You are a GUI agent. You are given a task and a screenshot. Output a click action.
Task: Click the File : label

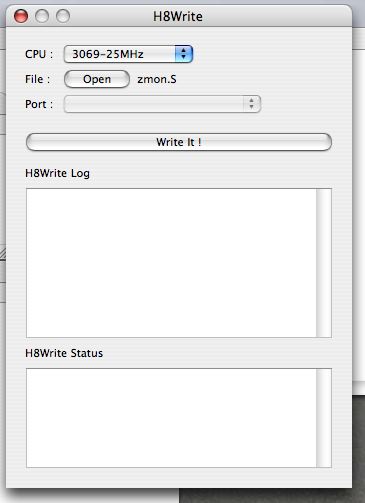[x=37, y=79]
